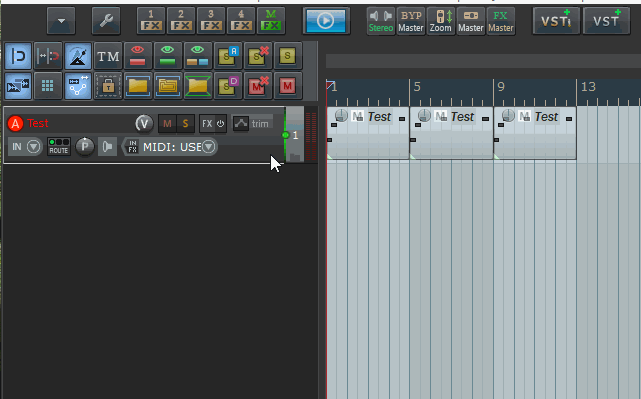Click the V volume knob on Test track

144,123
